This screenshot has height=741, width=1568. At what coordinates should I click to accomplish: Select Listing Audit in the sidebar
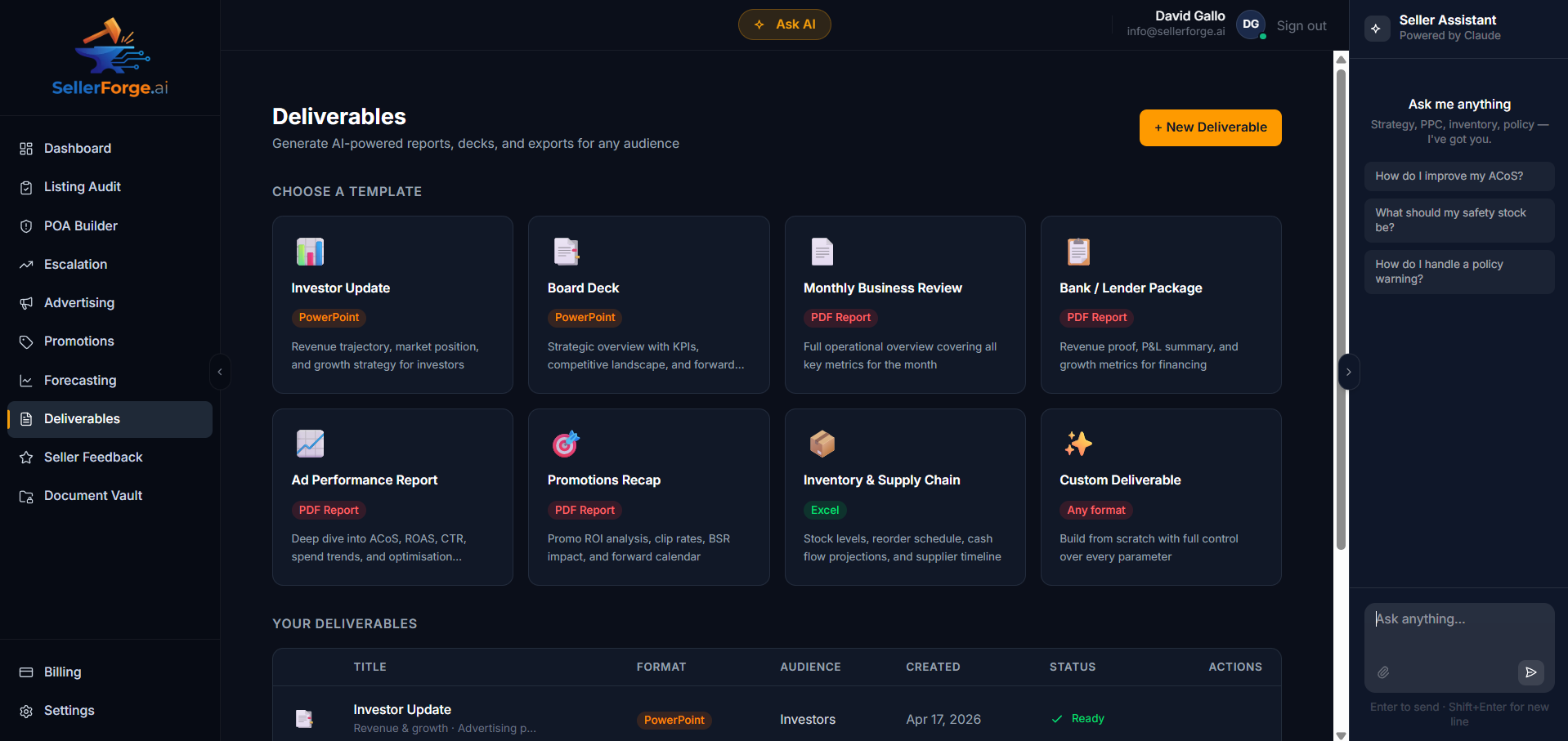(81, 186)
